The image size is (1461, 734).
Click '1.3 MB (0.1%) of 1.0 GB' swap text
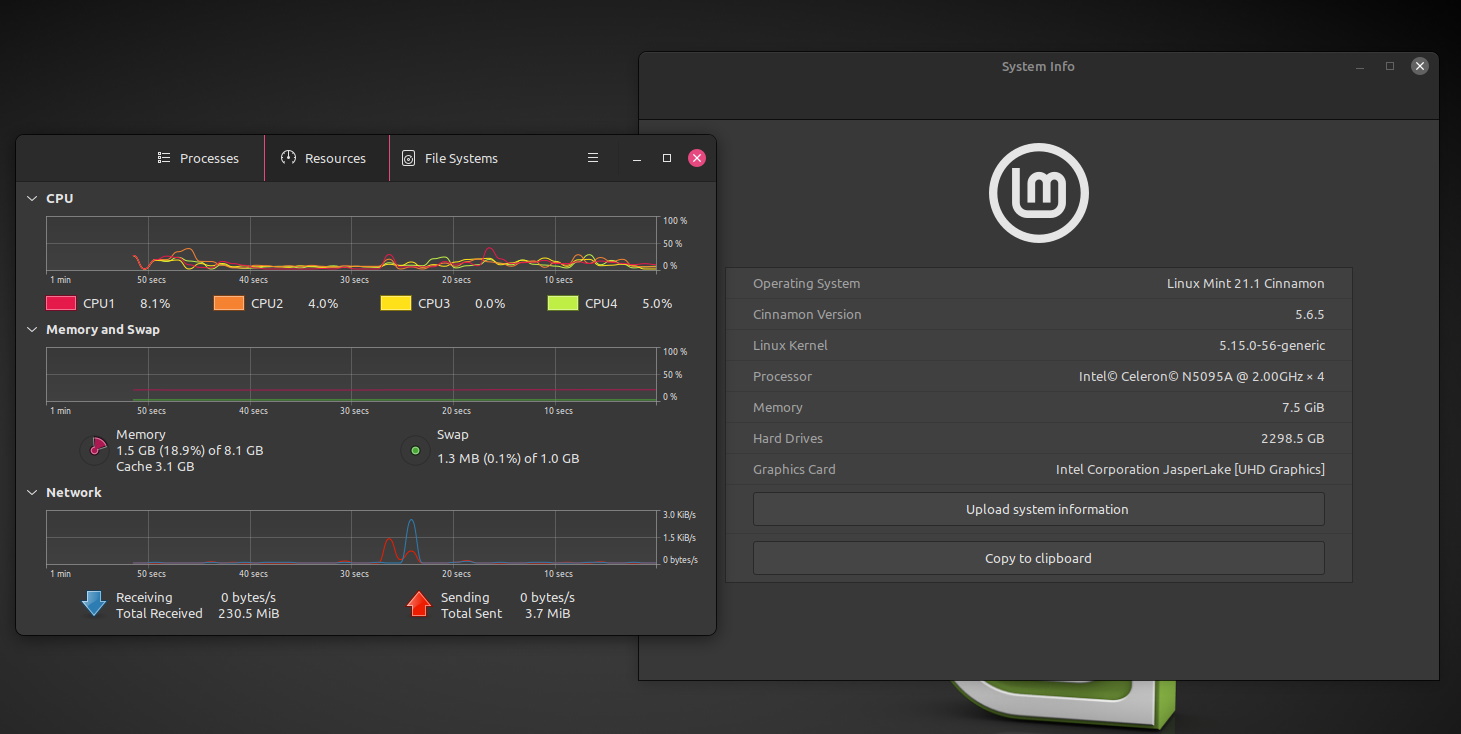(x=508, y=458)
